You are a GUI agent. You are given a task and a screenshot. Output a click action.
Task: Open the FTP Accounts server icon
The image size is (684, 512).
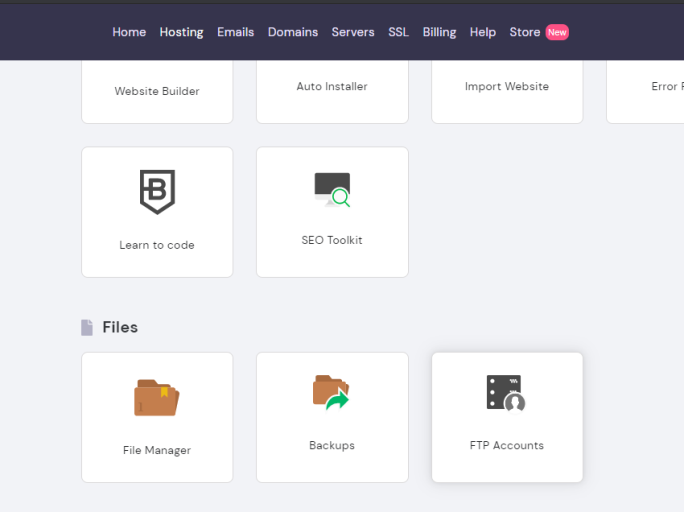point(506,393)
